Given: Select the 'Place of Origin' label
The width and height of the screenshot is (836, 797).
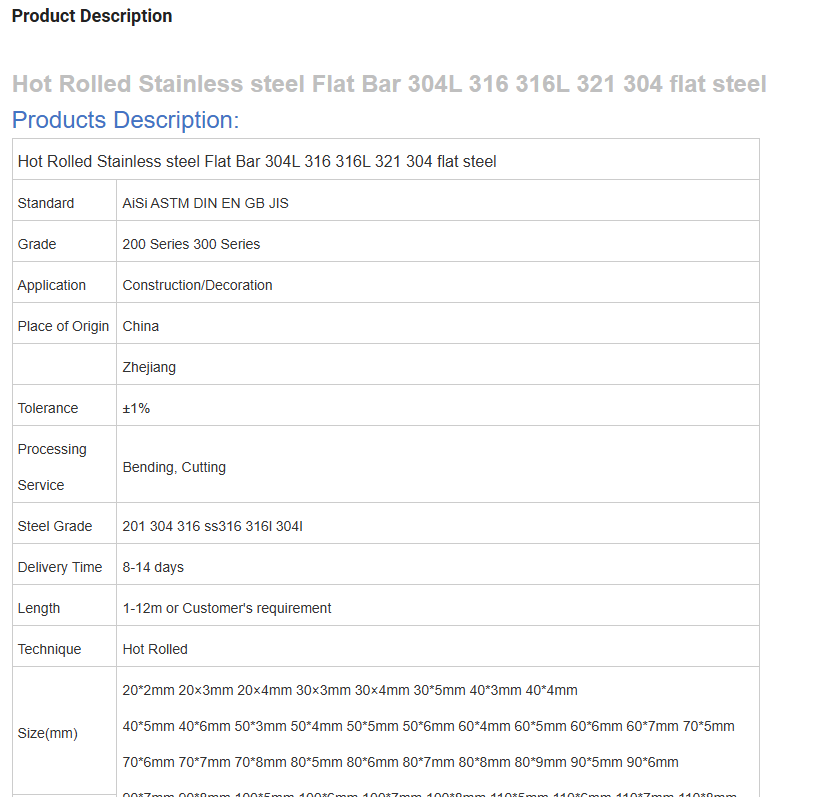Looking at the screenshot, I should (x=63, y=326).
